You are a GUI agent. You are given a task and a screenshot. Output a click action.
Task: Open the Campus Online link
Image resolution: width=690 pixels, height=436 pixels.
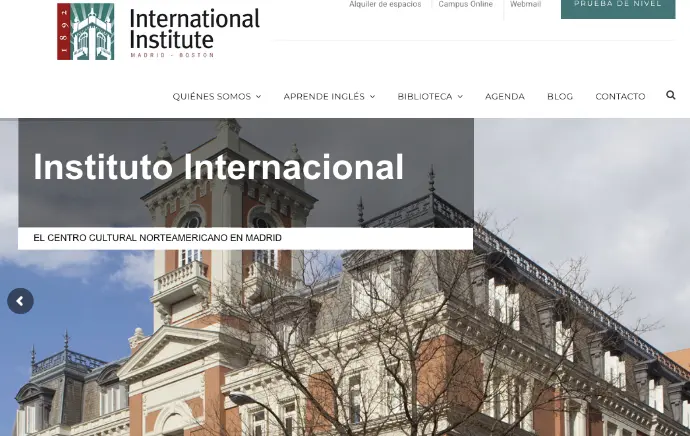(x=466, y=4)
